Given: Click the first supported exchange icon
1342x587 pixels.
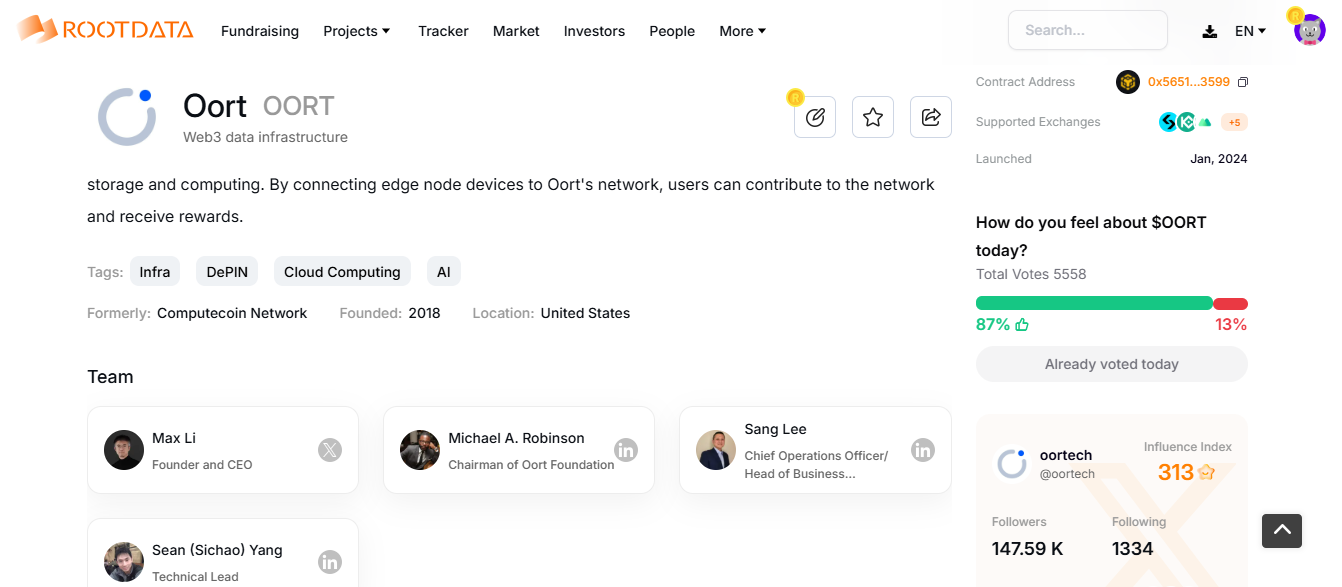Looking at the screenshot, I should coord(1168,122).
